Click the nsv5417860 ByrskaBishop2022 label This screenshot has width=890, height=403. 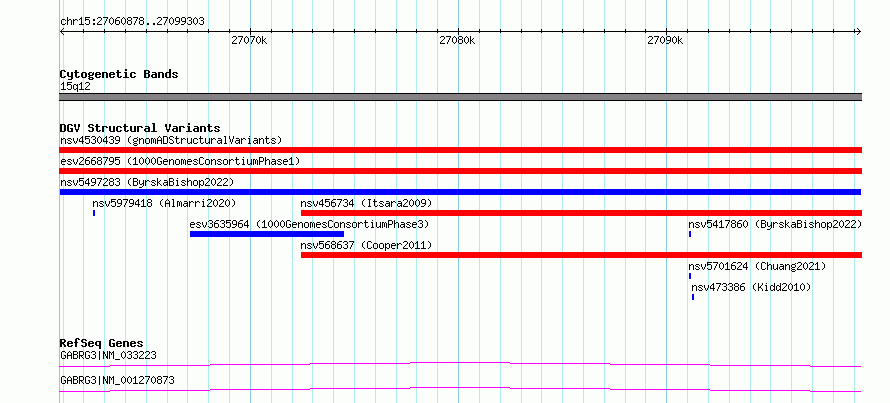point(775,224)
